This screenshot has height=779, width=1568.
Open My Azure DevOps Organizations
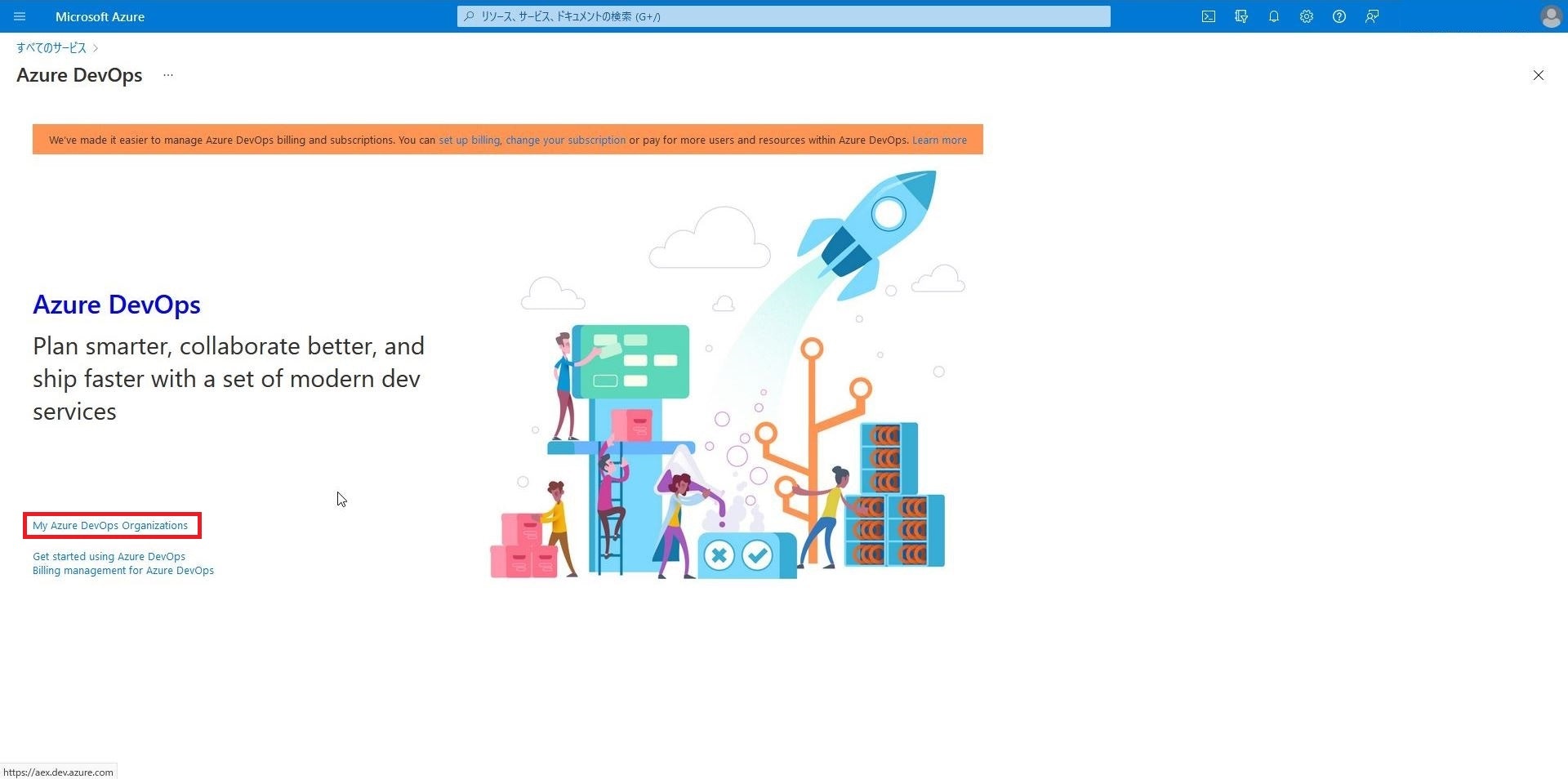[110, 526]
